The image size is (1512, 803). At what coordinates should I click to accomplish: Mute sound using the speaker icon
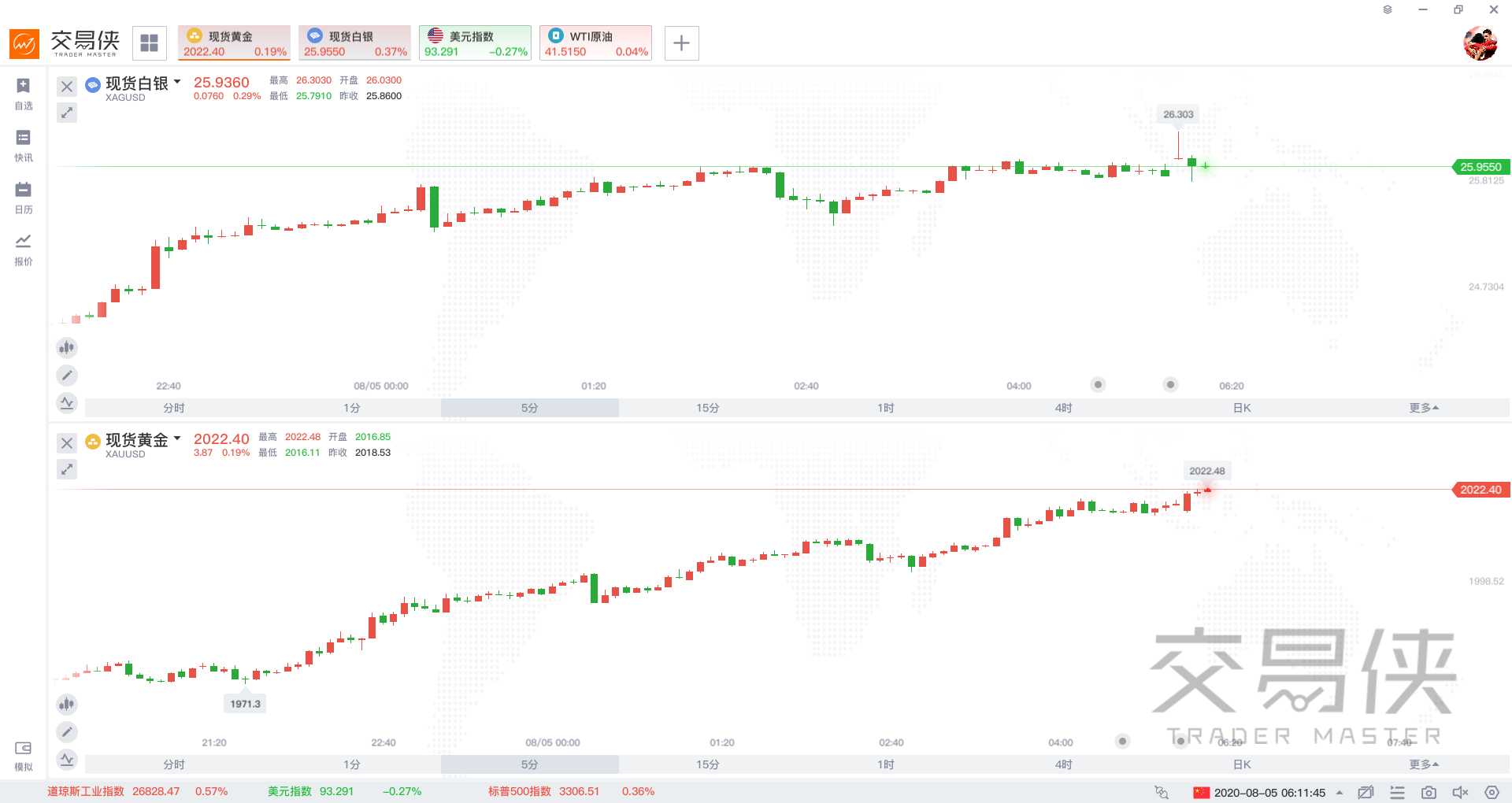coord(1461,793)
